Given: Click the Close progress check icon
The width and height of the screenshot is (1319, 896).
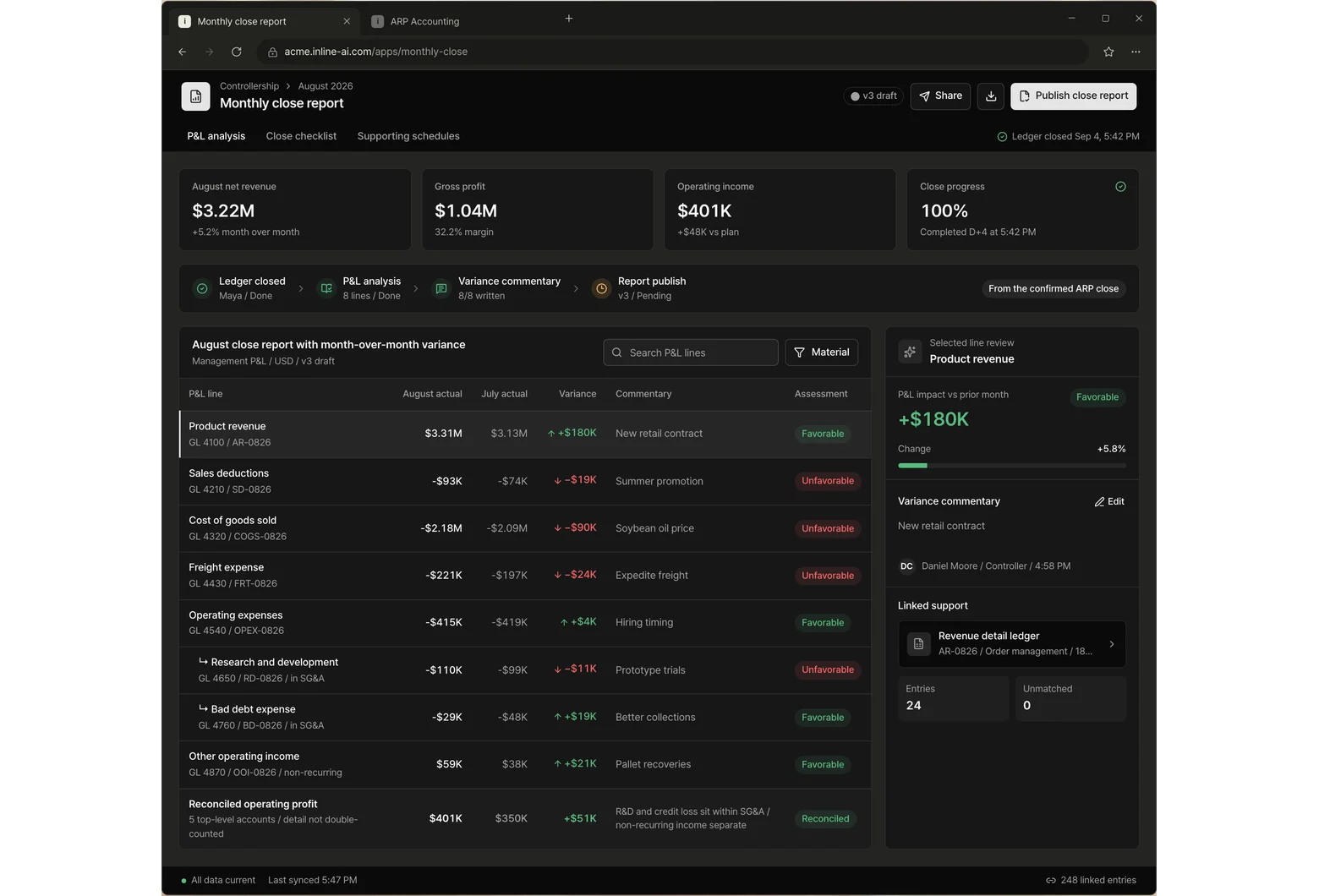Looking at the screenshot, I should (1120, 187).
